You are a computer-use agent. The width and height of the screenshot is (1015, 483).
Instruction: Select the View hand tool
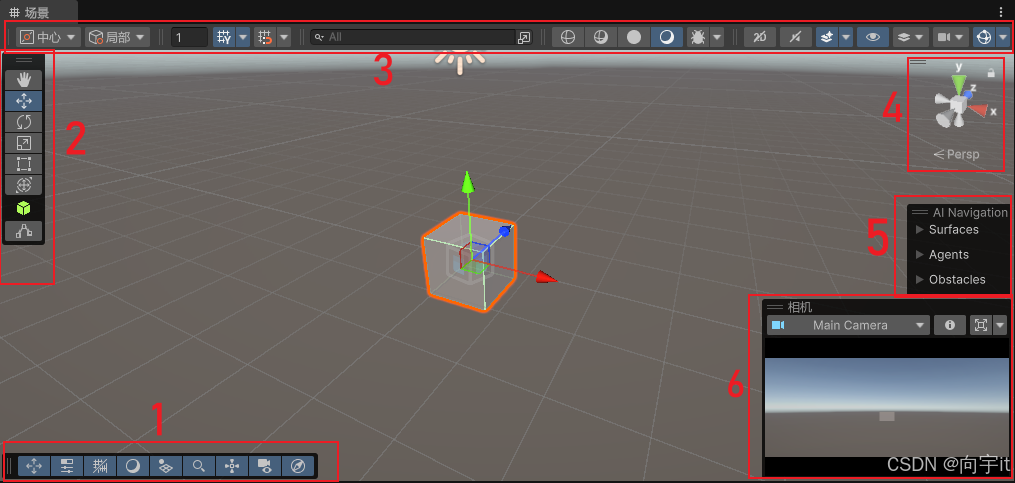[x=23, y=80]
